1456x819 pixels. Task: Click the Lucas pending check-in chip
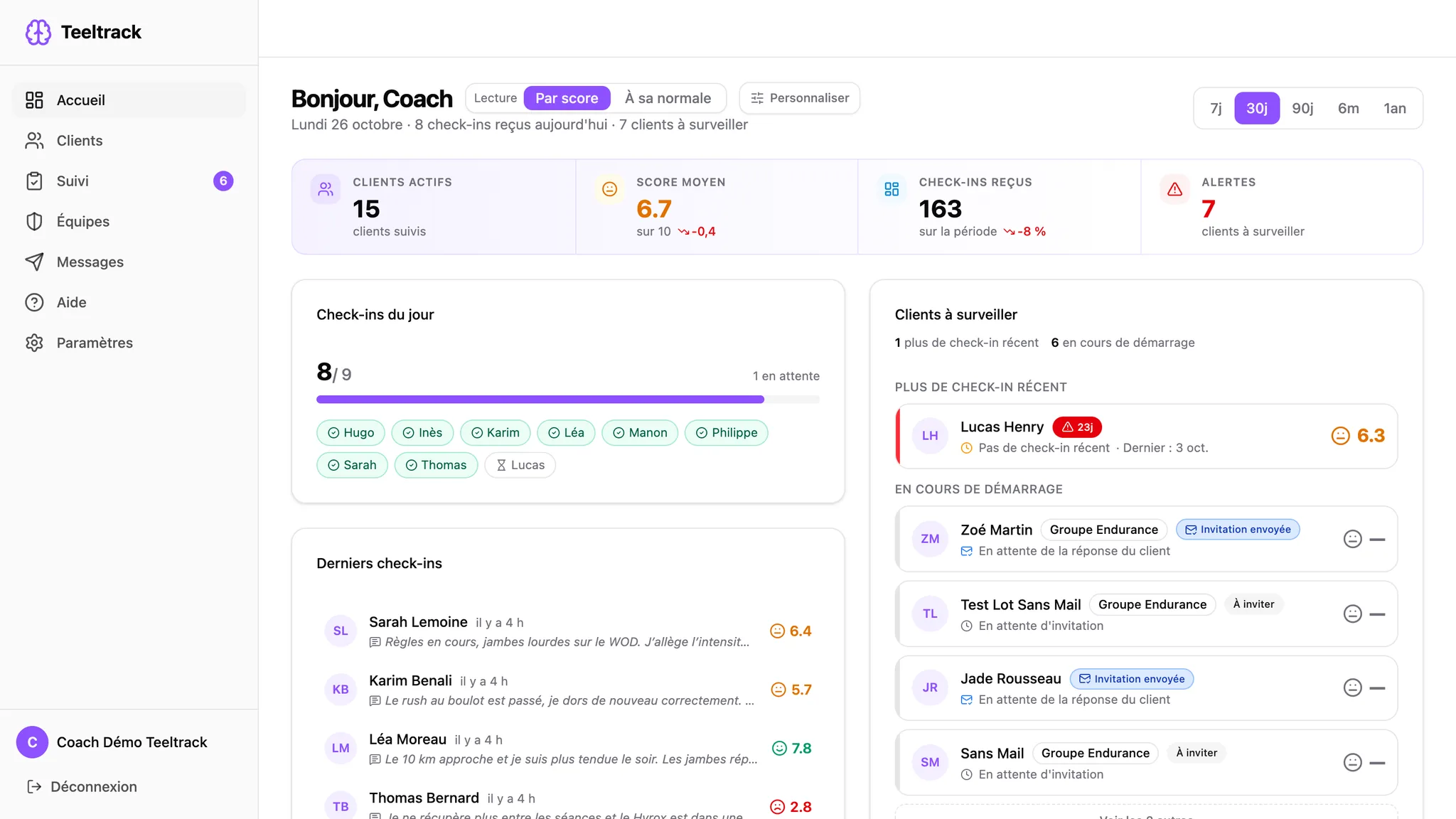pyautogui.click(x=520, y=465)
